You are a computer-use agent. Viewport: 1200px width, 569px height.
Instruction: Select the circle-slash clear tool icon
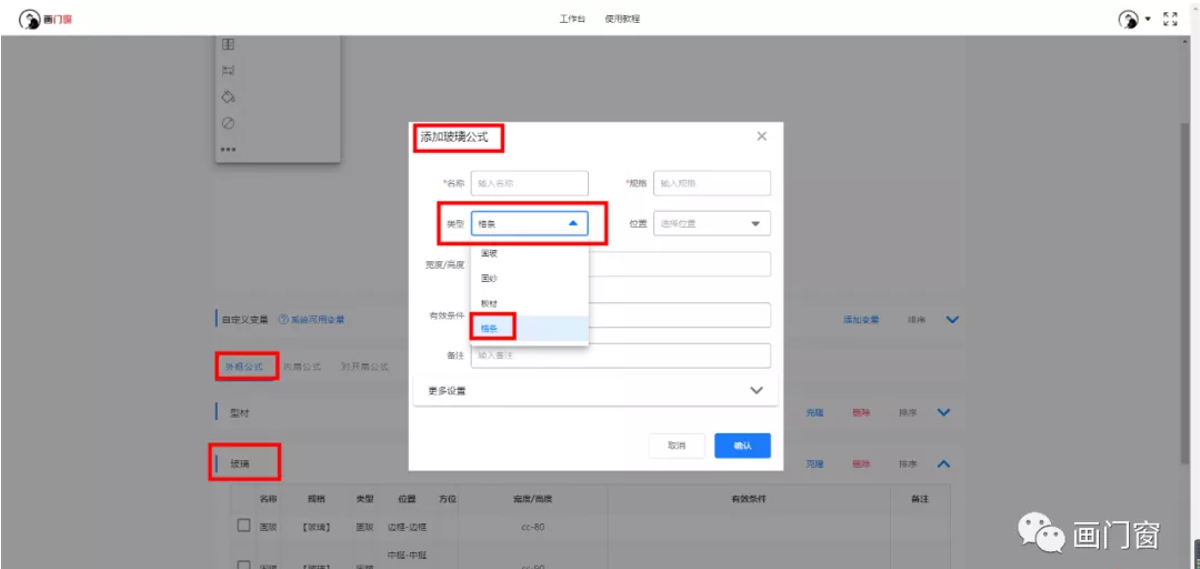tap(228, 123)
